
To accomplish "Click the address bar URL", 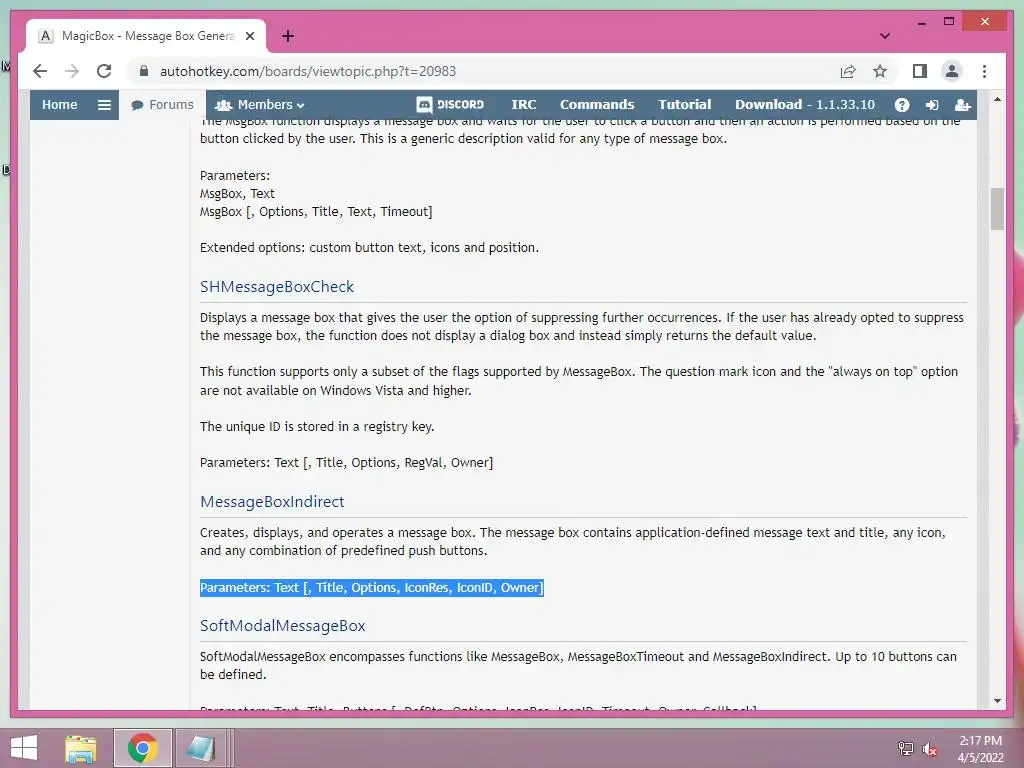I will point(308,71).
